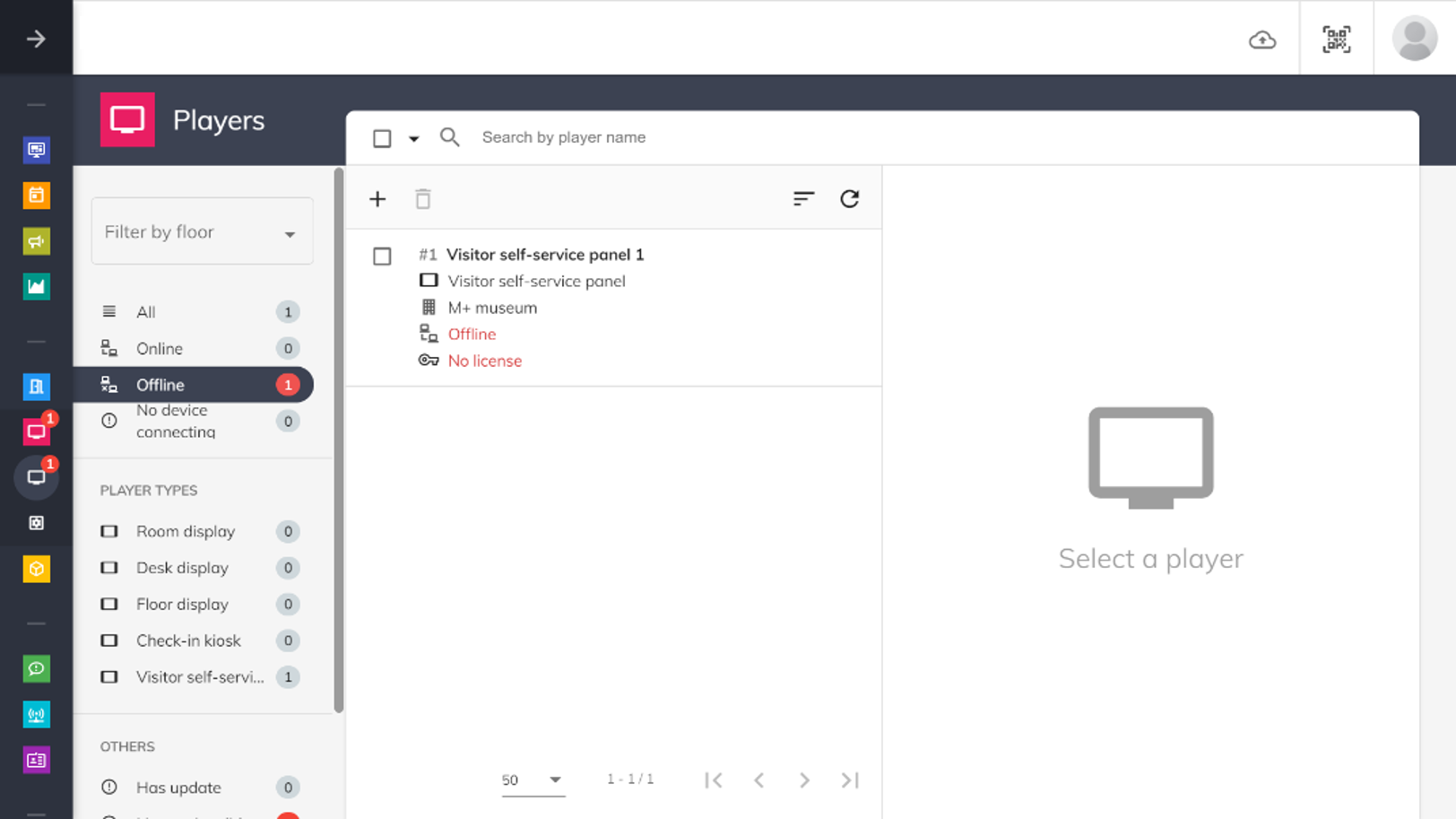Refresh the players list
The width and height of the screenshot is (1456, 819).
click(849, 199)
